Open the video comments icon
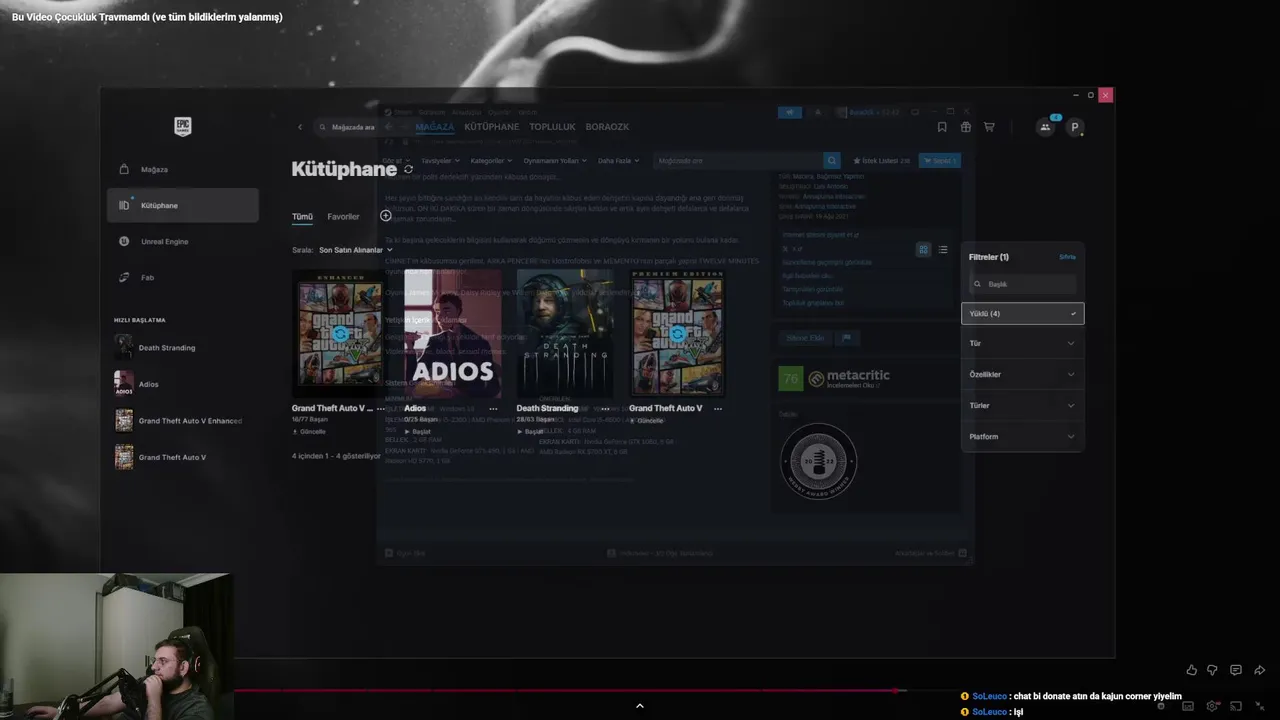This screenshot has height=720, width=1280. tap(1236, 670)
